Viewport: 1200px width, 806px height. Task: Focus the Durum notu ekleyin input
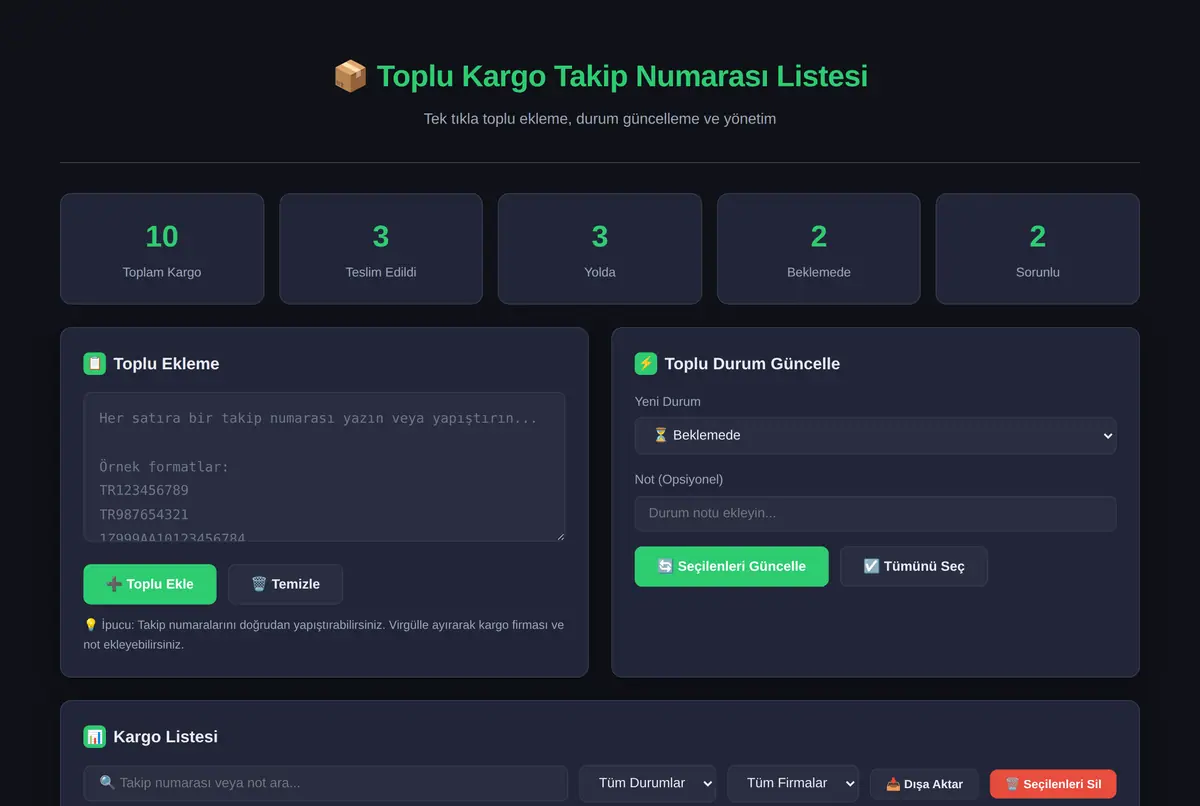pos(875,514)
